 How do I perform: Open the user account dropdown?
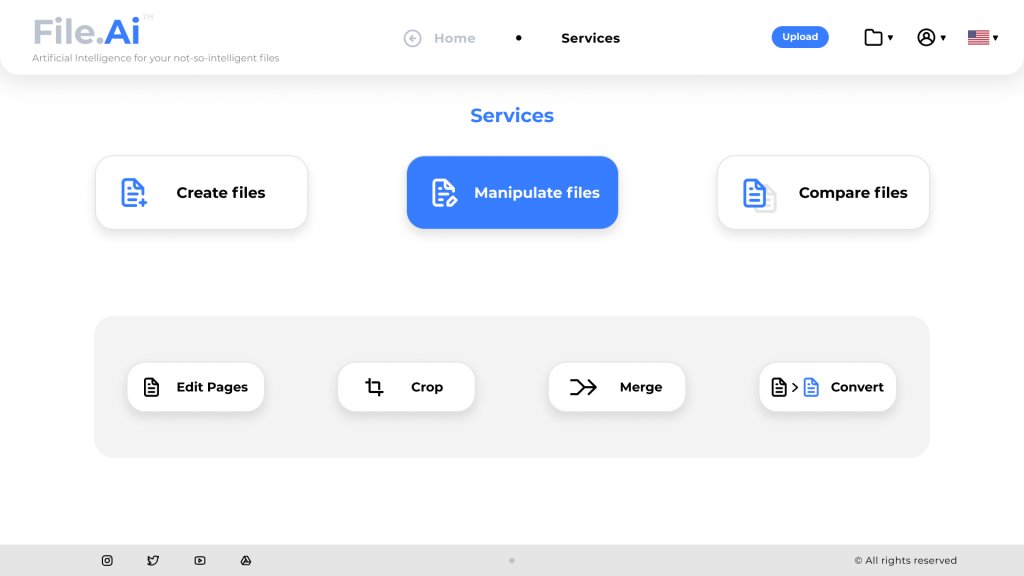[931, 38]
